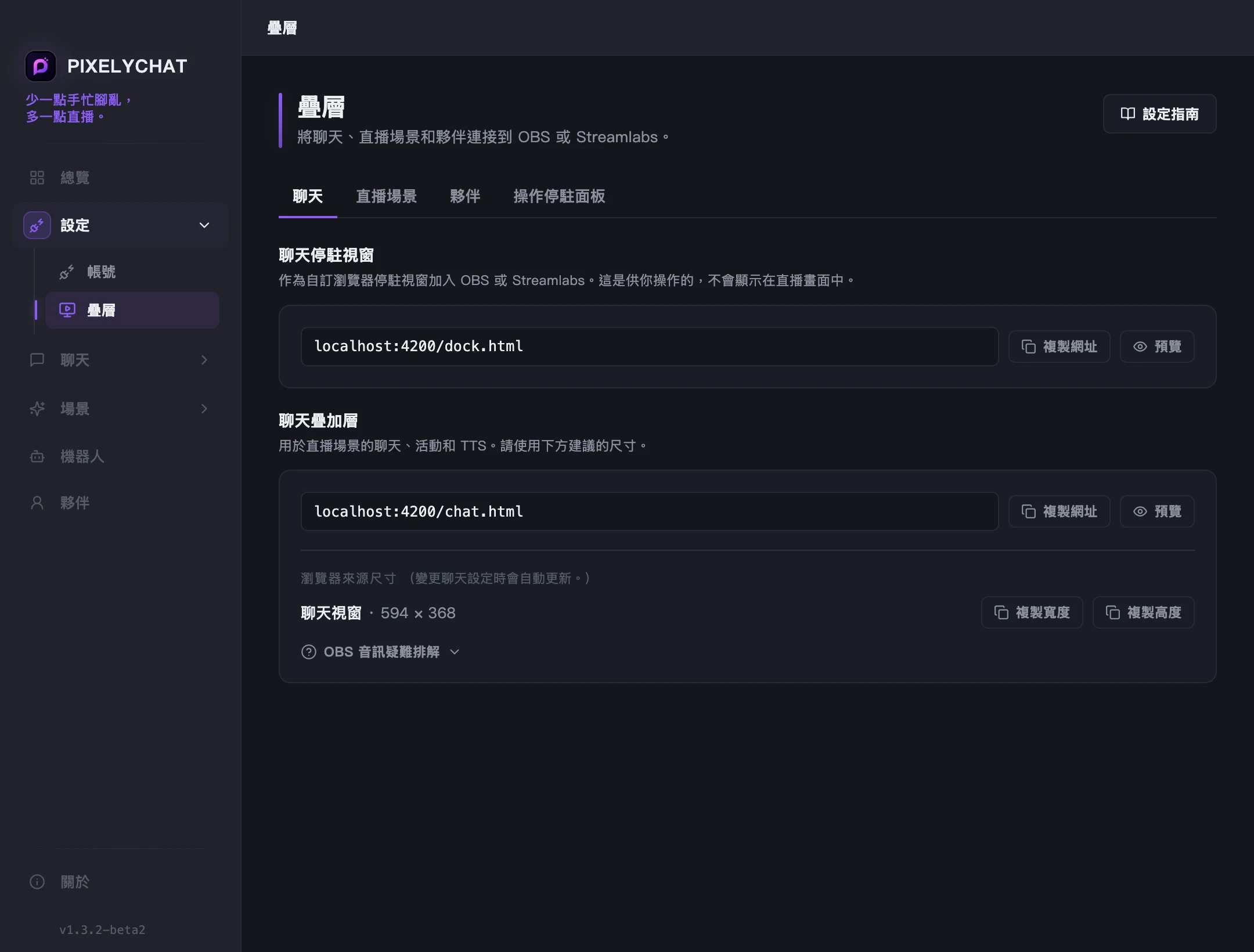Open 機器人 in the sidebar

tap(120, 457)
